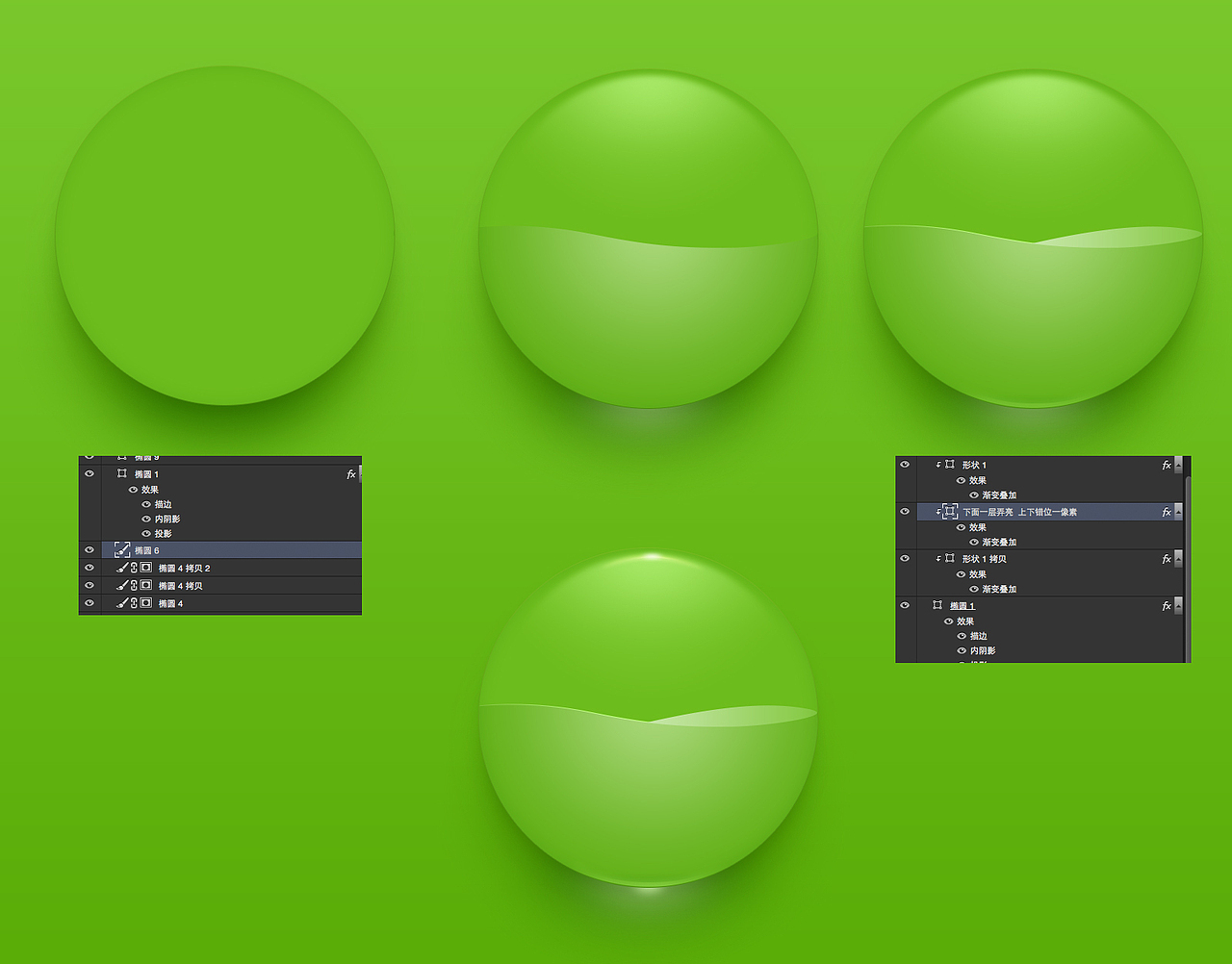This screenshot has height=964, width=1232.
Task: Hide the 椭圆 6 layer
Action: tap(90, 549)
